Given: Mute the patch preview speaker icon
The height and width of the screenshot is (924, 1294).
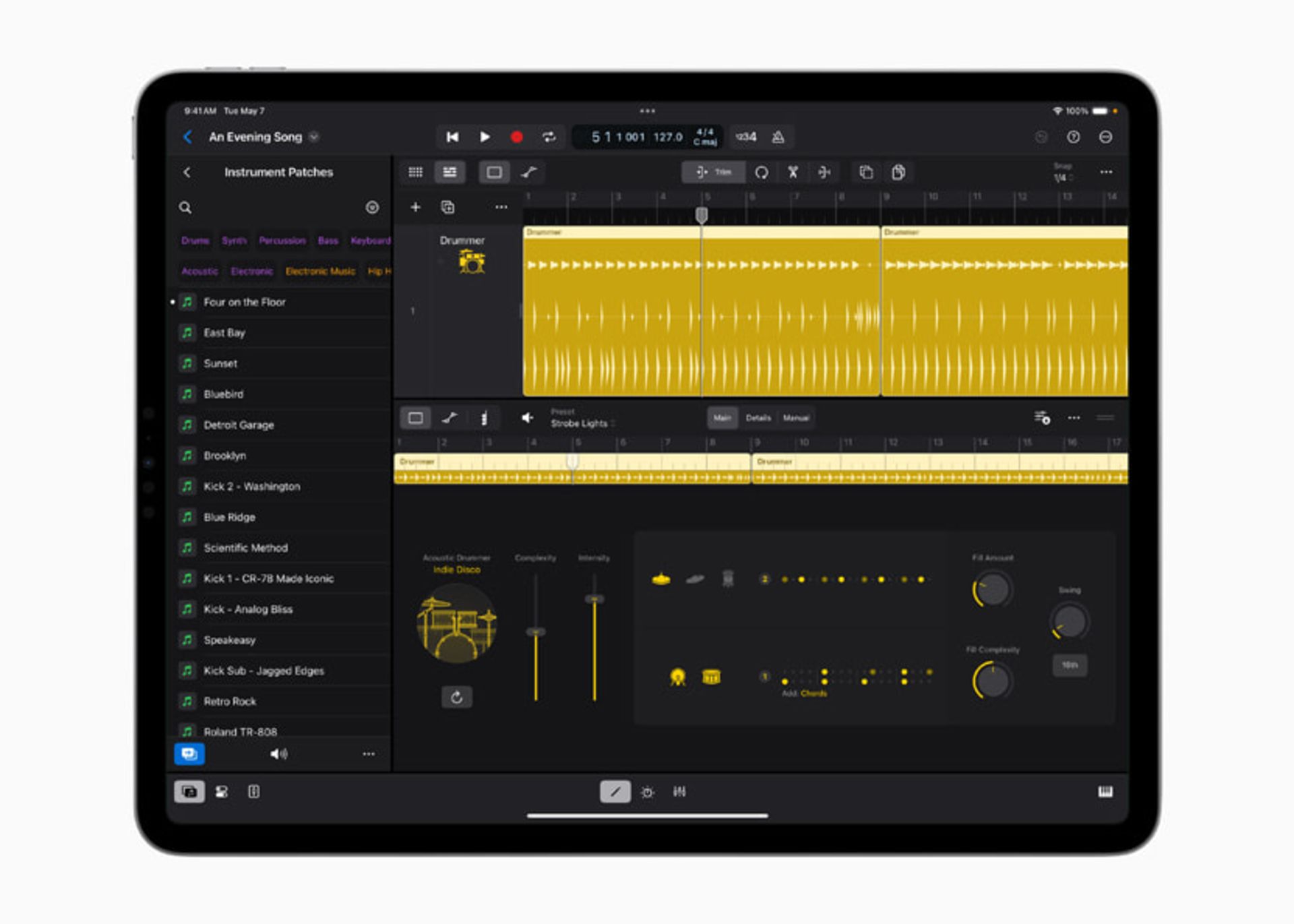Looking at the screenshot, I should click(280, 753).
